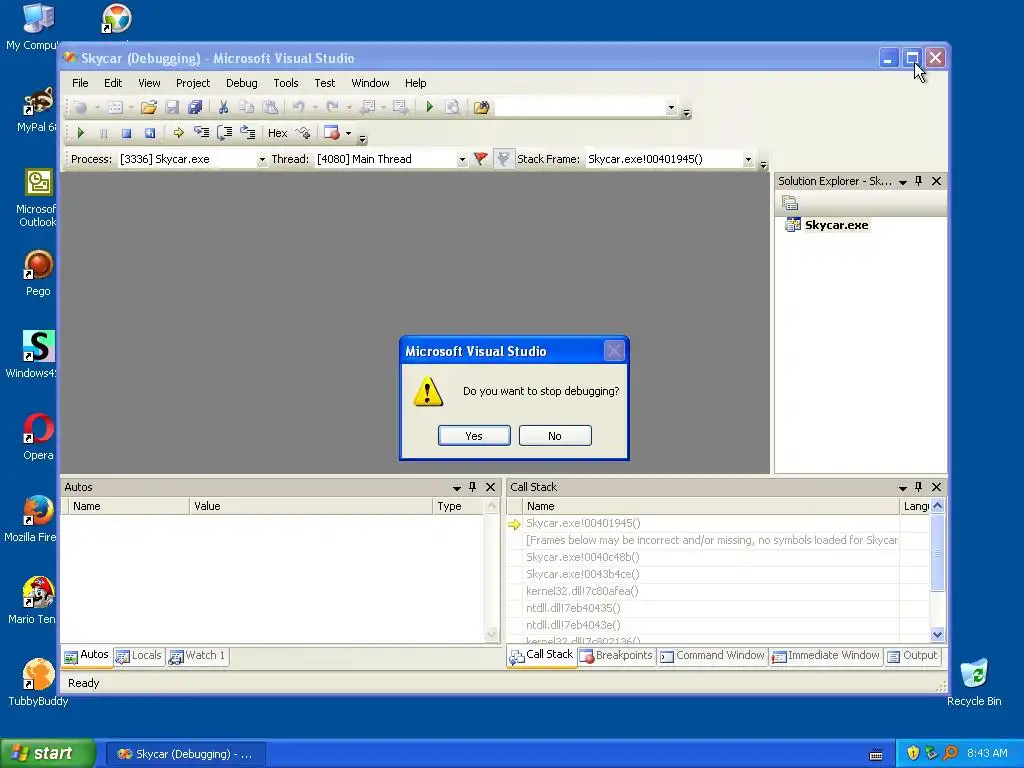Toggle Hex display mode
Viewport: 1024px width, 768px height.
pyautogui.click(x=278, y=133)
